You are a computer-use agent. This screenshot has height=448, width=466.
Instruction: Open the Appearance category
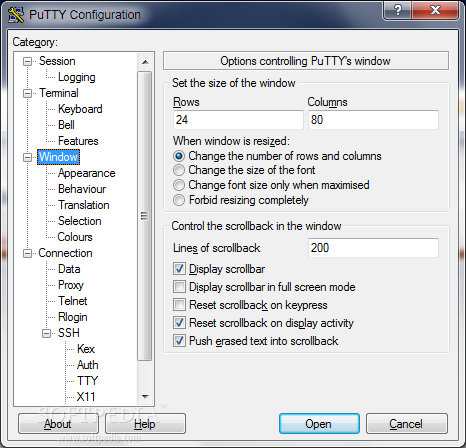[x=86, y=173]
